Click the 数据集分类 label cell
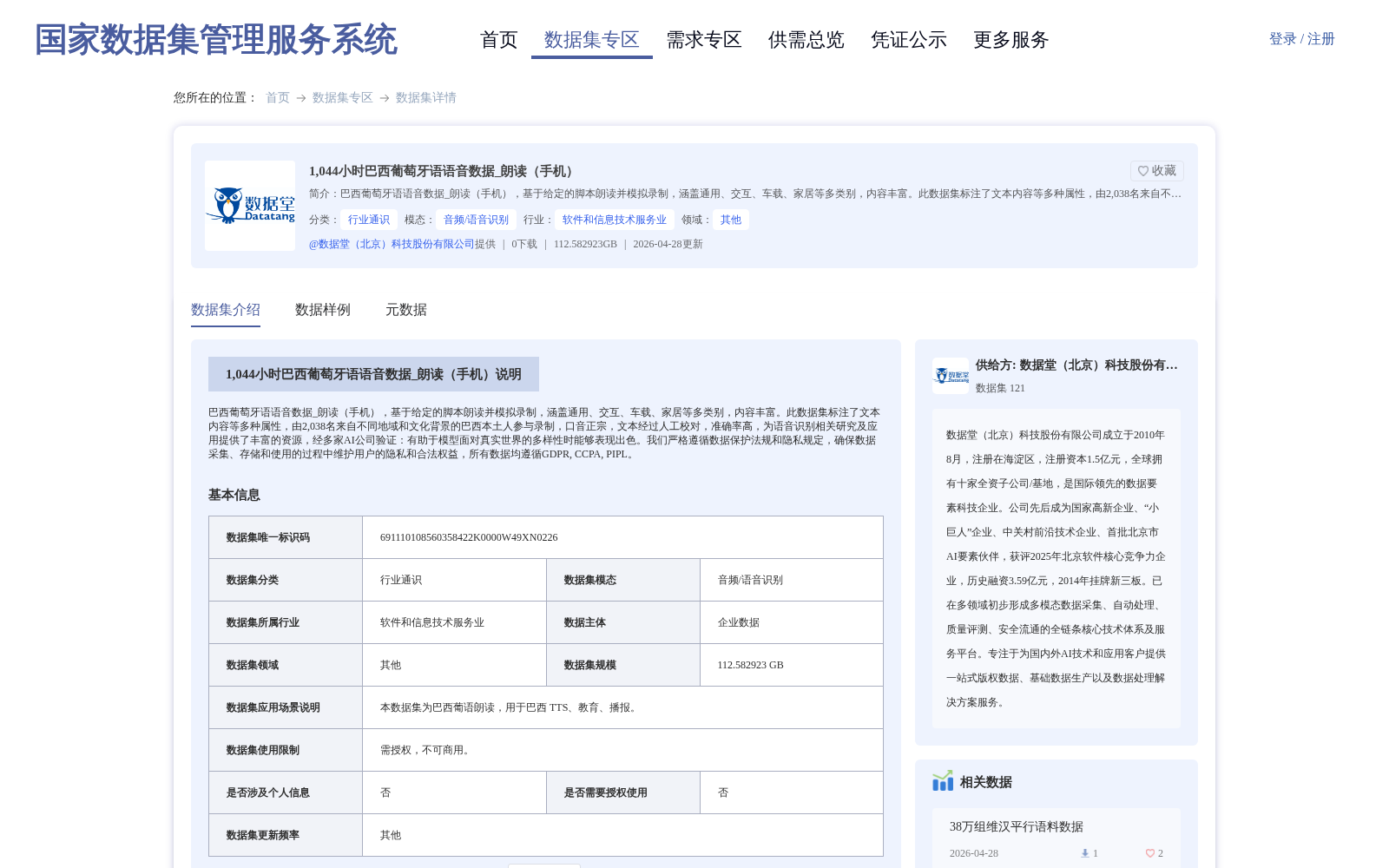Viewport: 1389px width, 868px height. (286, 580)
